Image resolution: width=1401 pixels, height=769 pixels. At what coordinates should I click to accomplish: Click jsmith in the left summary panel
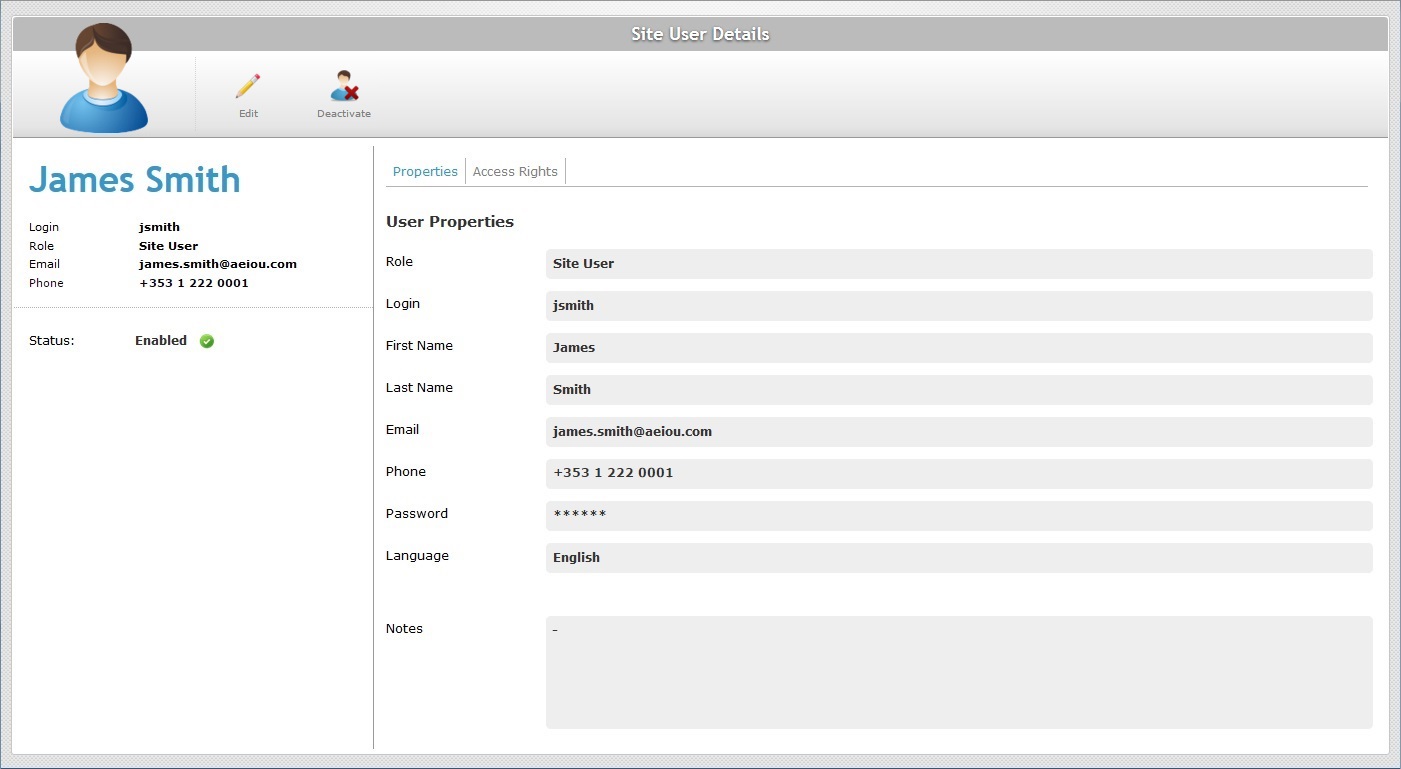(x=159, y=227)
